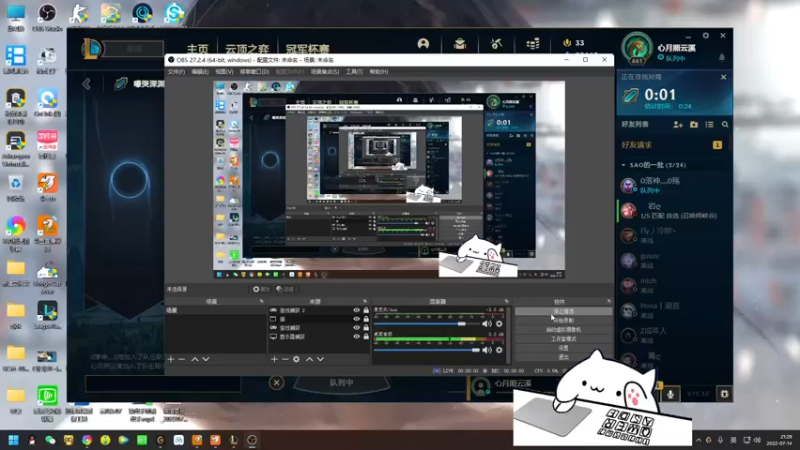Toggle lock of third OBS source
Image resolution: width=800 pixels, height=450 pixels.
(x=366, y=328)
